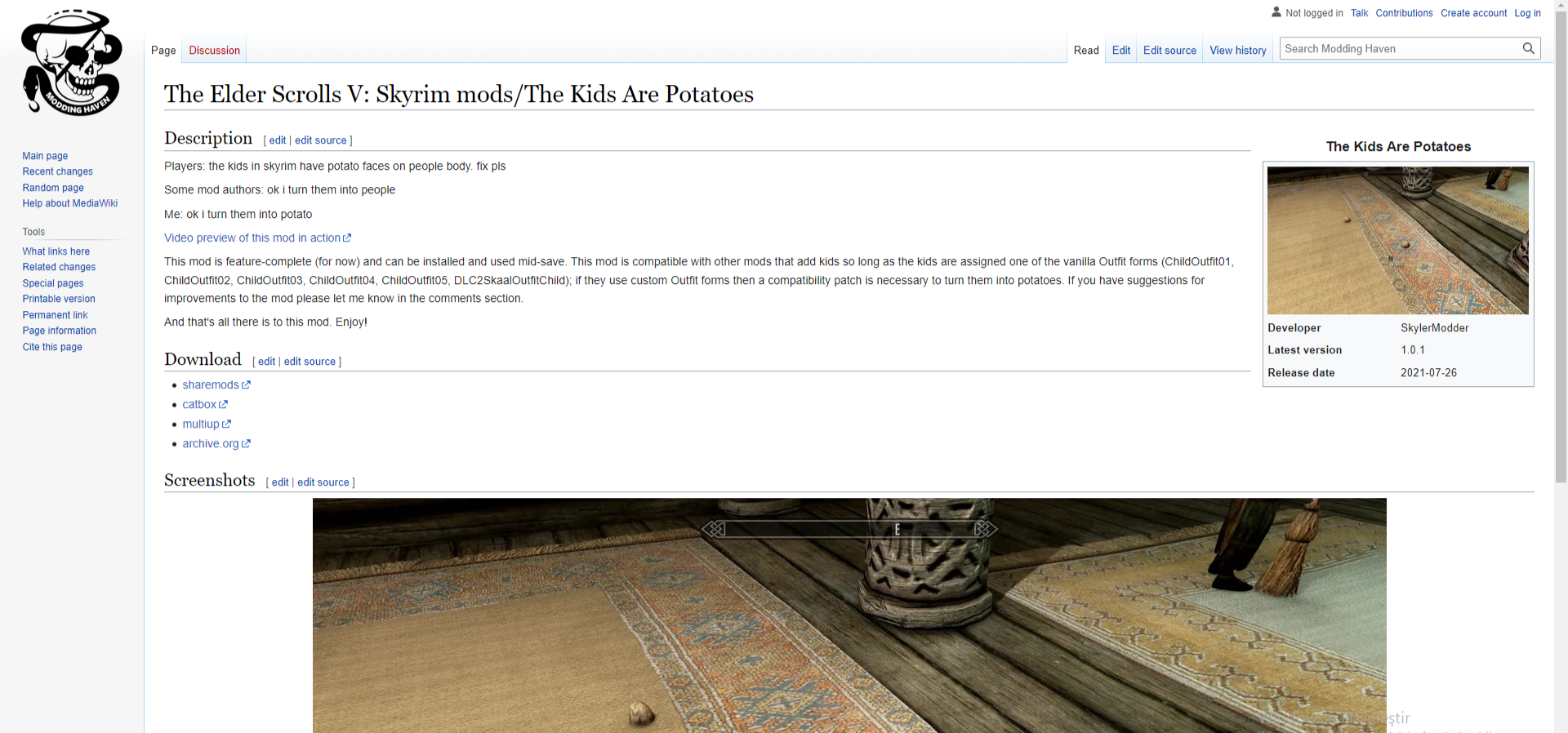Click the Log in link

(x=1528, y=13)
